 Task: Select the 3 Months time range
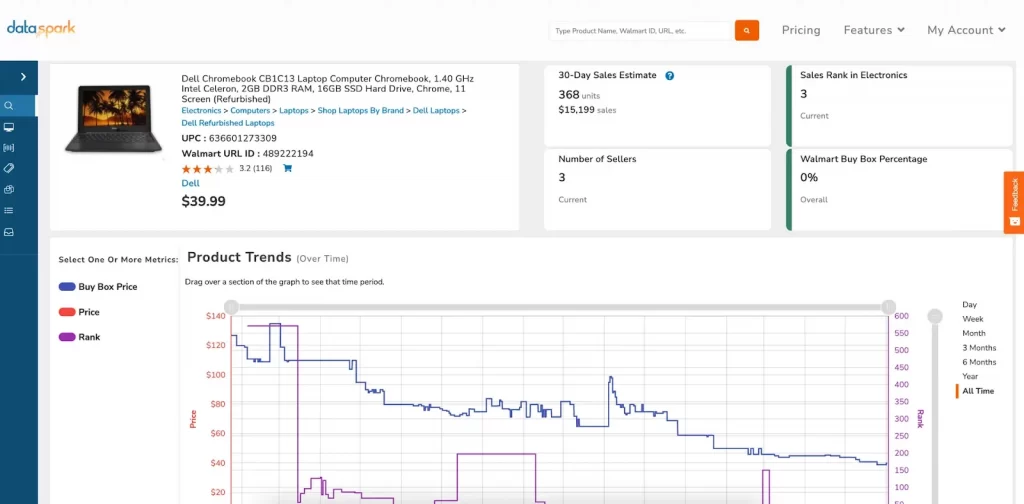tap(979, 348)
